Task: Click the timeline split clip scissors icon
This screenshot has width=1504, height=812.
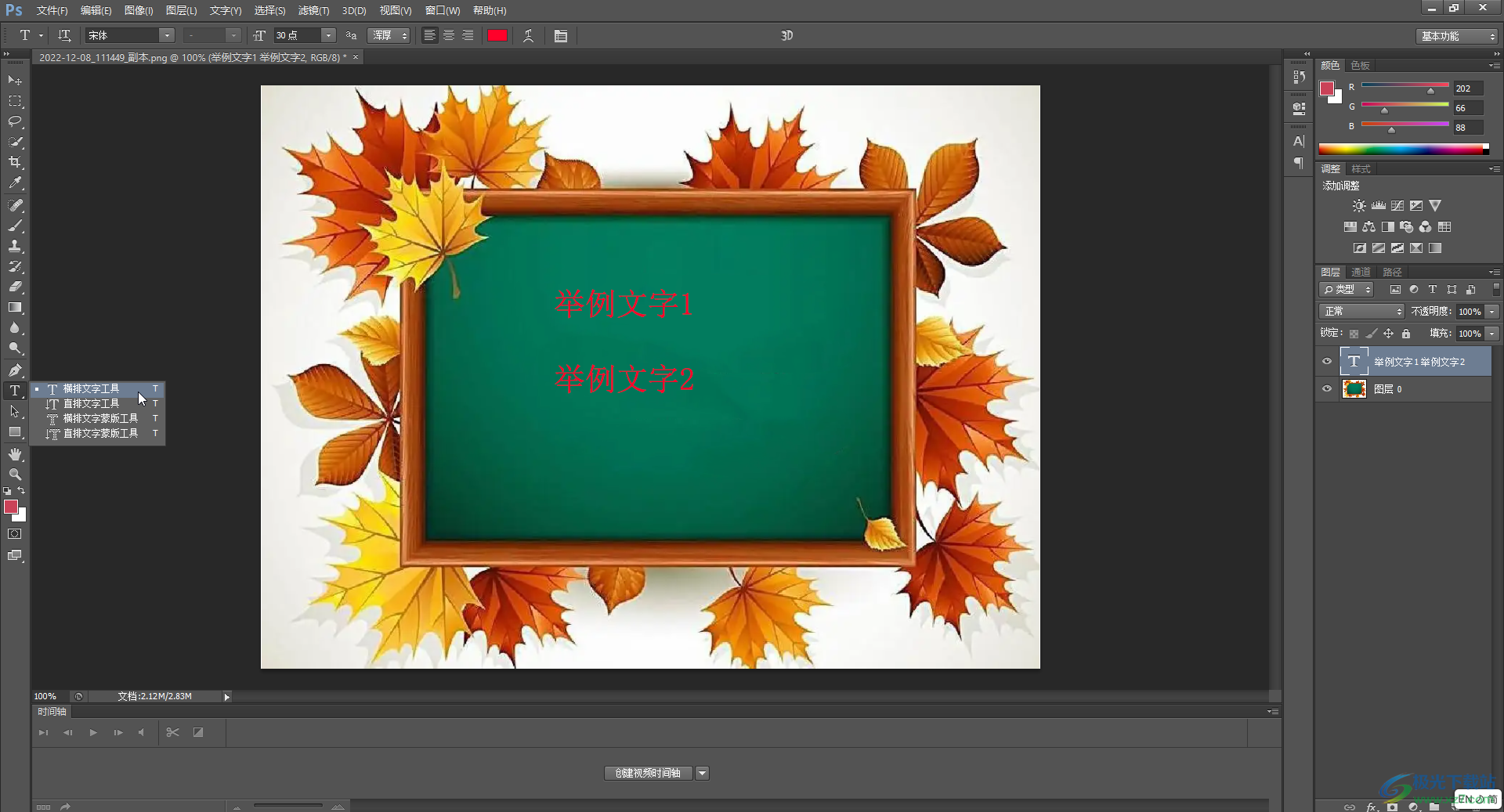Action: point(173,732)
